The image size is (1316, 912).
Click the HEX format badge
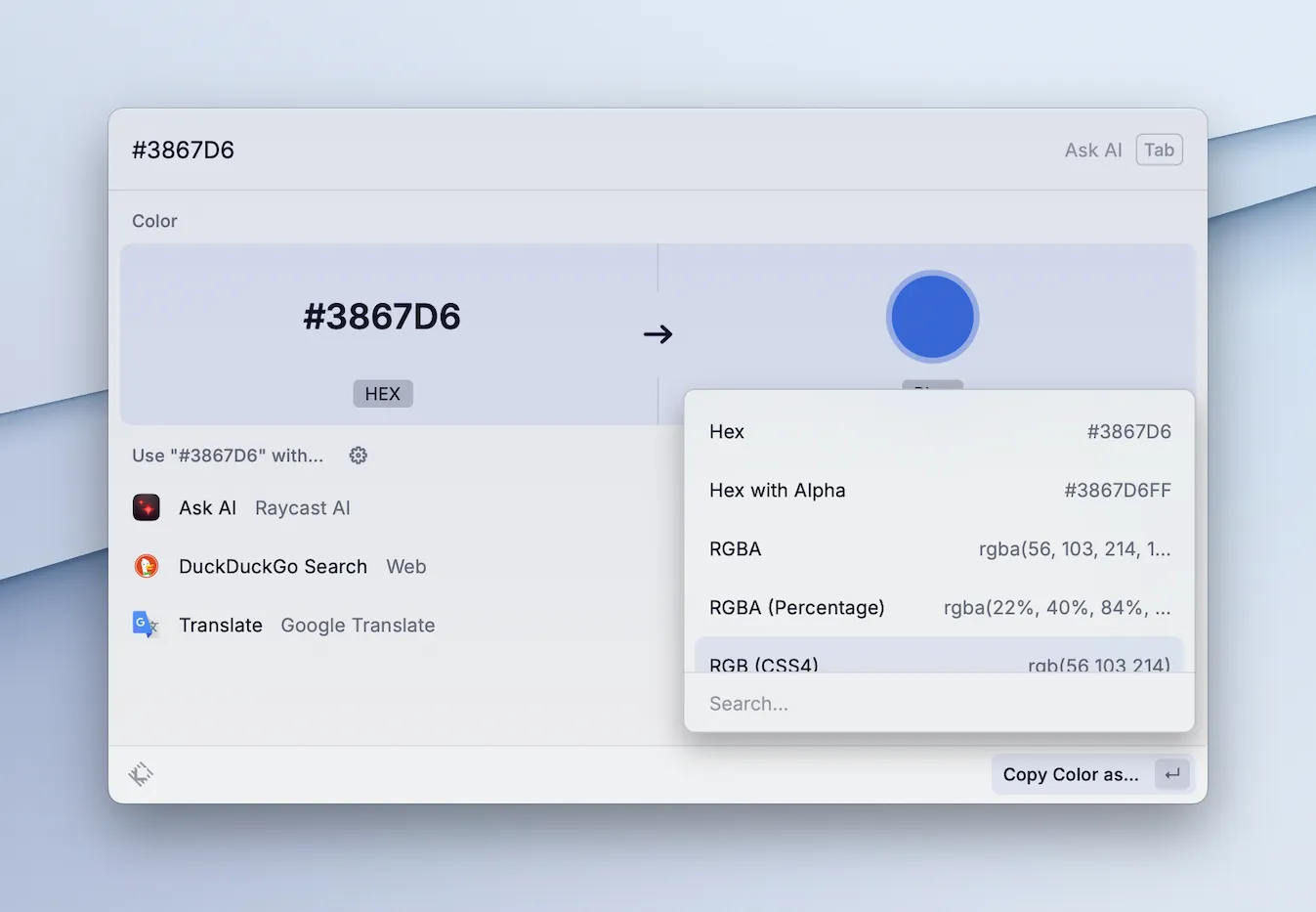pos(383,394)
